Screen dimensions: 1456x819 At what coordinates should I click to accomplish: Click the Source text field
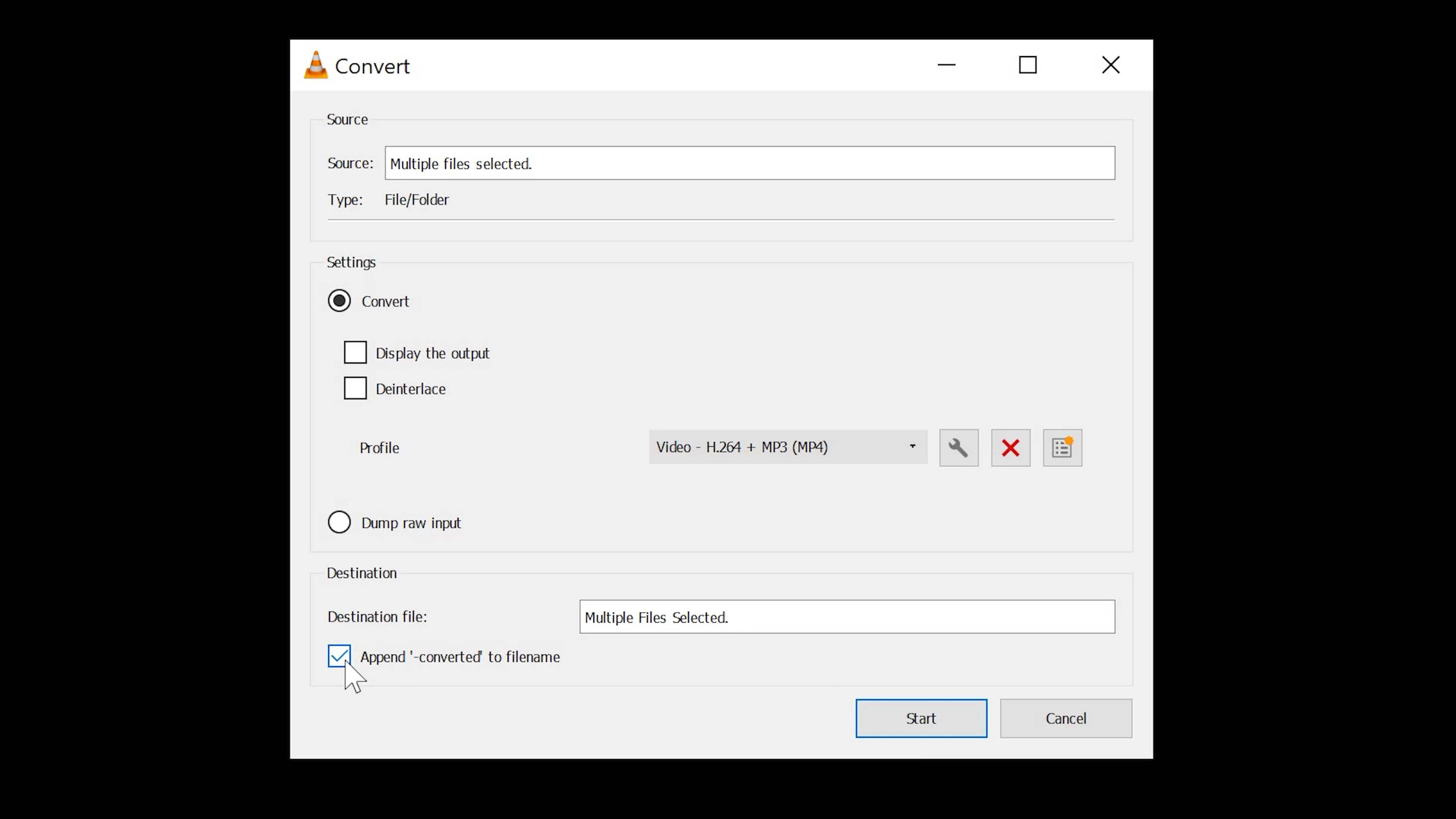750,163
